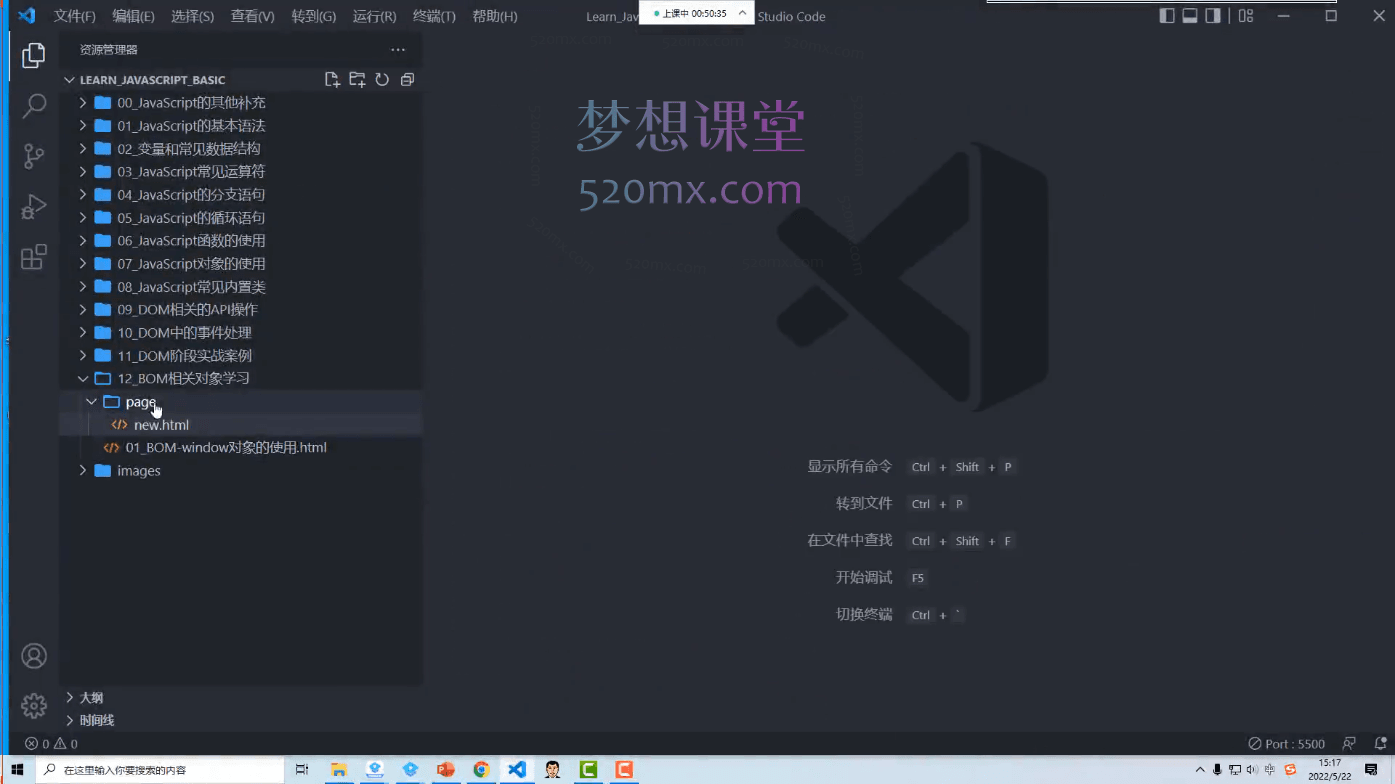
Task: Open the Source Control view icon
Action: pos(34,156)
